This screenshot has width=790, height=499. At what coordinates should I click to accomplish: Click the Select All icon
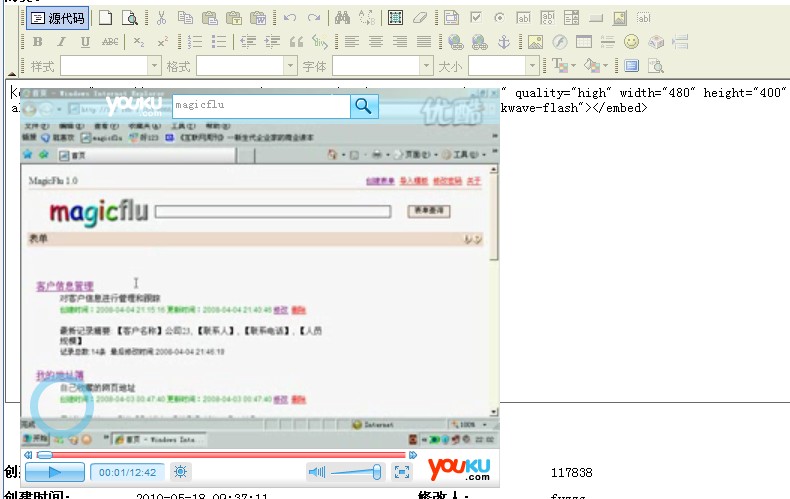pos(396,18)
